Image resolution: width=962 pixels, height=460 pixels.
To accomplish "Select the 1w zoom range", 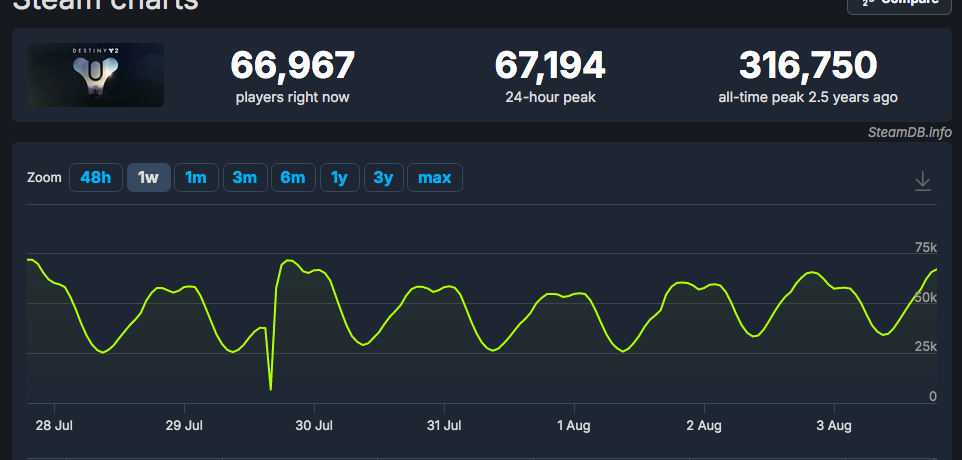I will coord(148,178).
